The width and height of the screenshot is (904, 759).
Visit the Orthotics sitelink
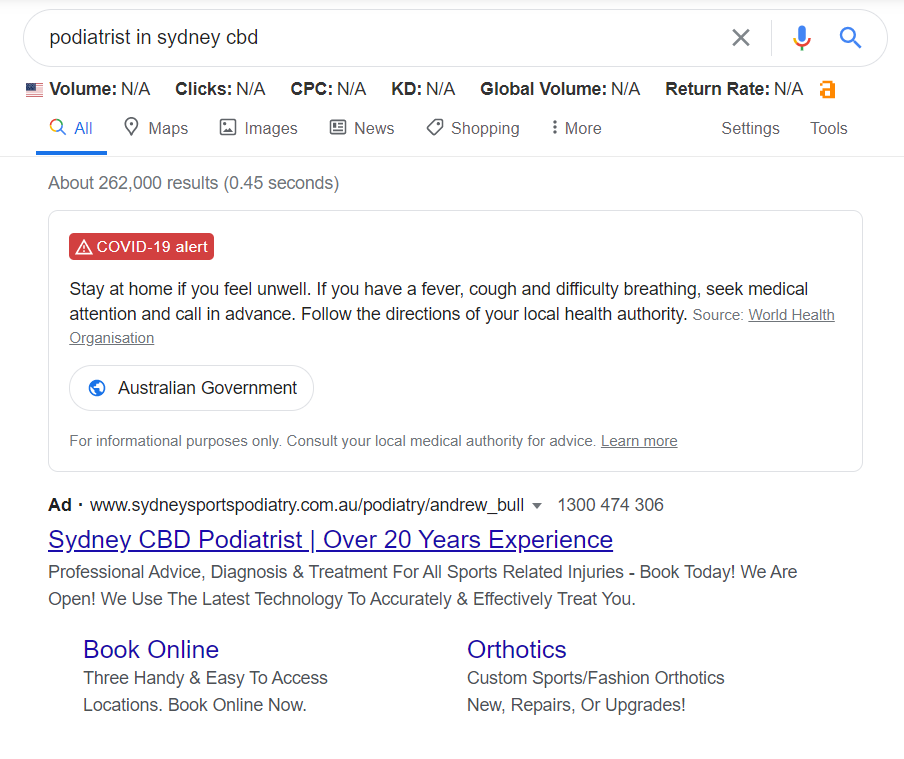click(516, 650)
